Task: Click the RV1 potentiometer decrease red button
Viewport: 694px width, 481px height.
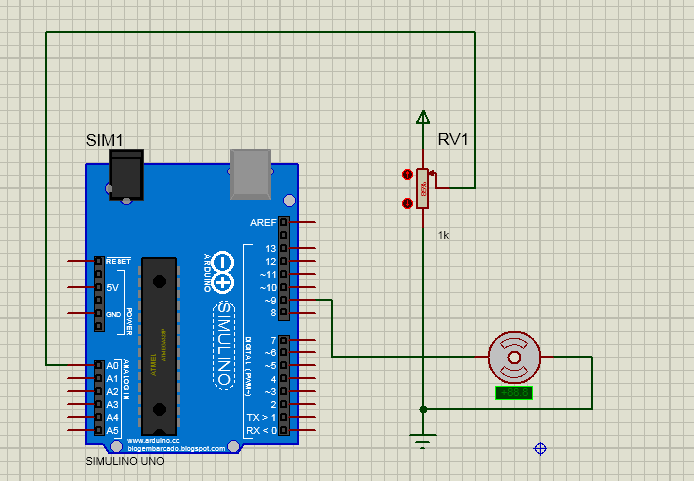Action: [x=407, y=203]
